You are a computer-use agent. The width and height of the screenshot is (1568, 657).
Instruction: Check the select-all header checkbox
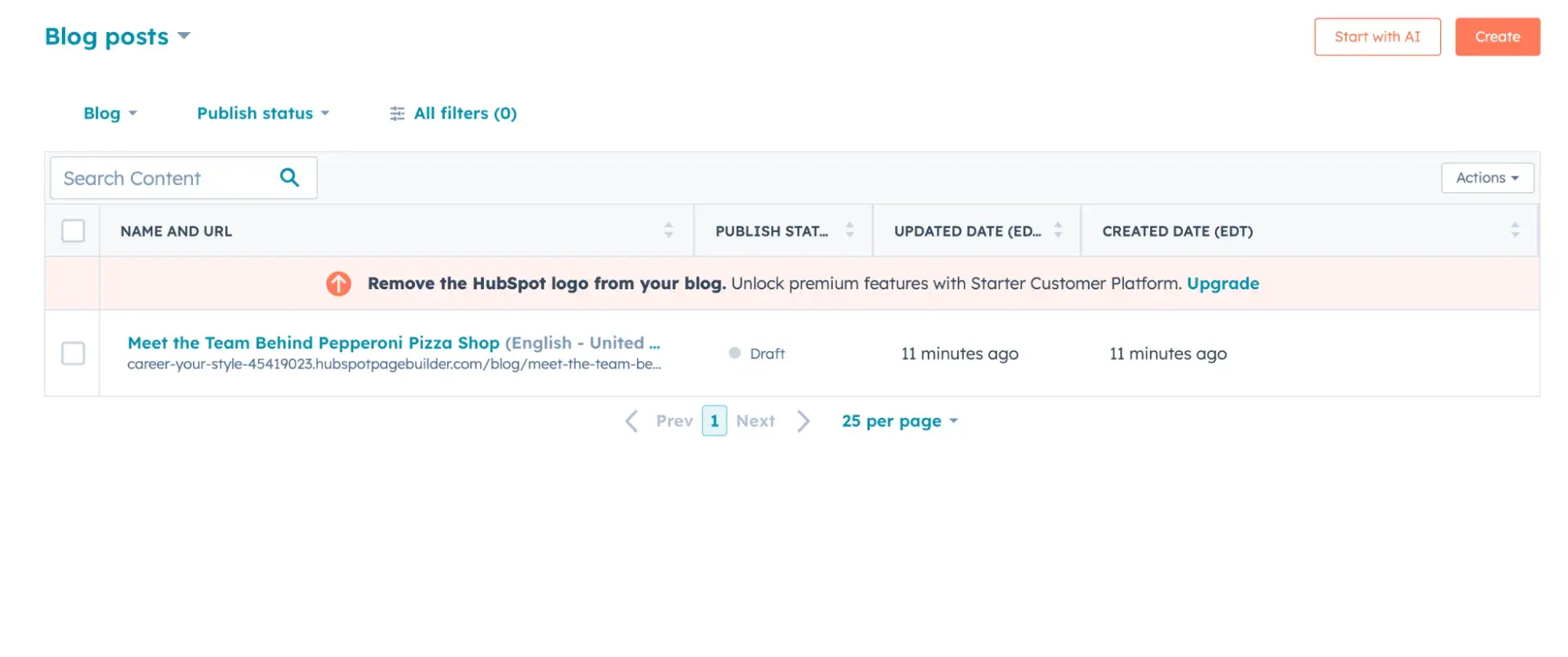[73, 230]
